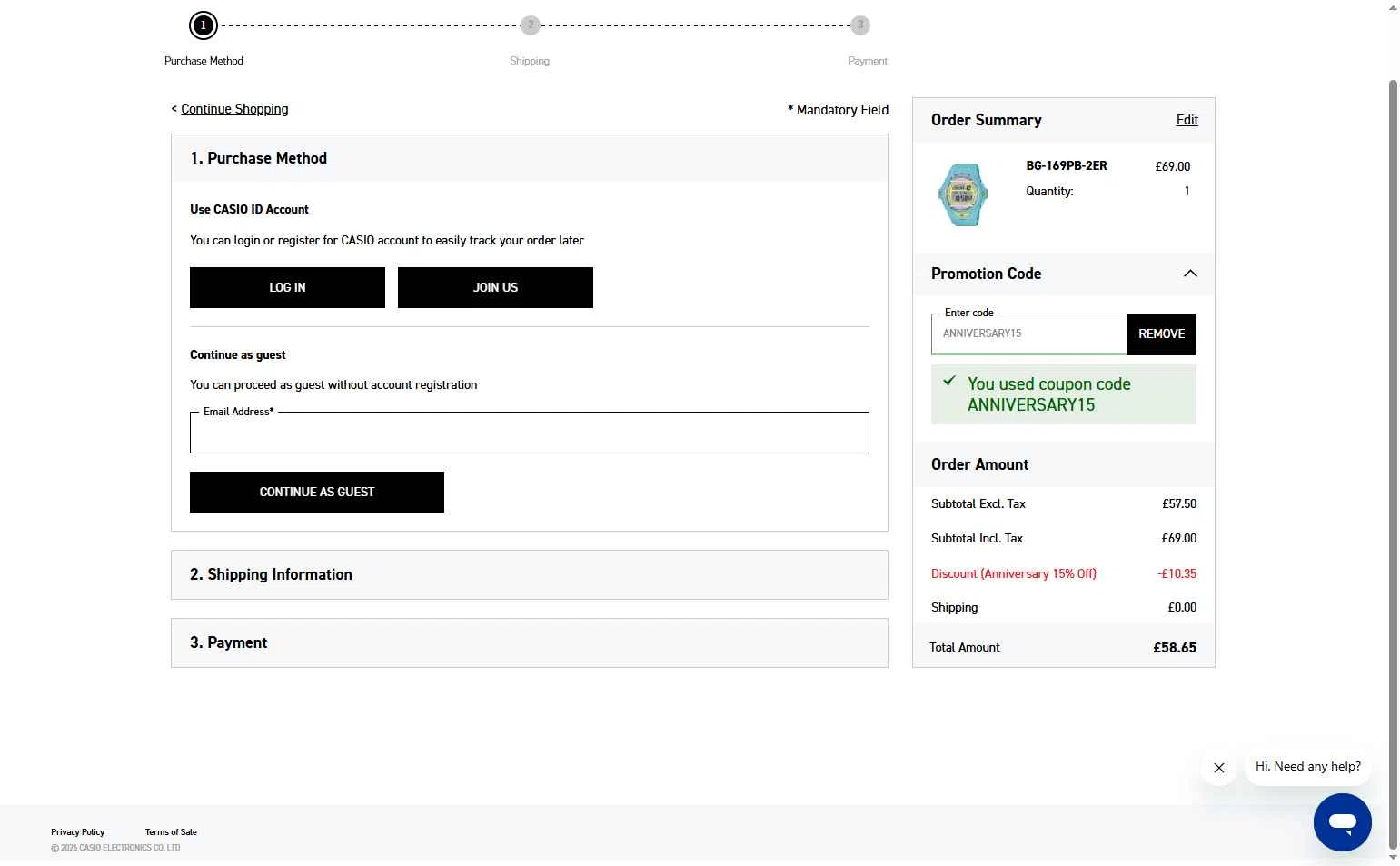Click the discount amount -£10.35
The image size is (1400, 866).
pyautogui.click(x=1177, y=573)
